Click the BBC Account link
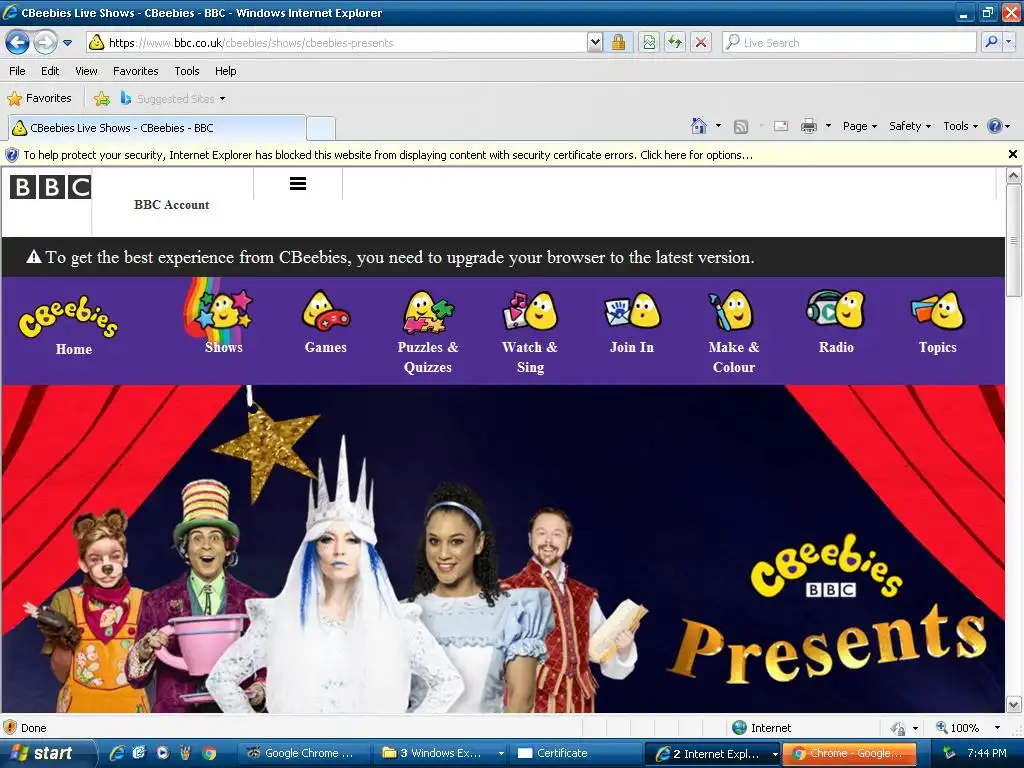The image size is (1024, 768). [172, 204]
